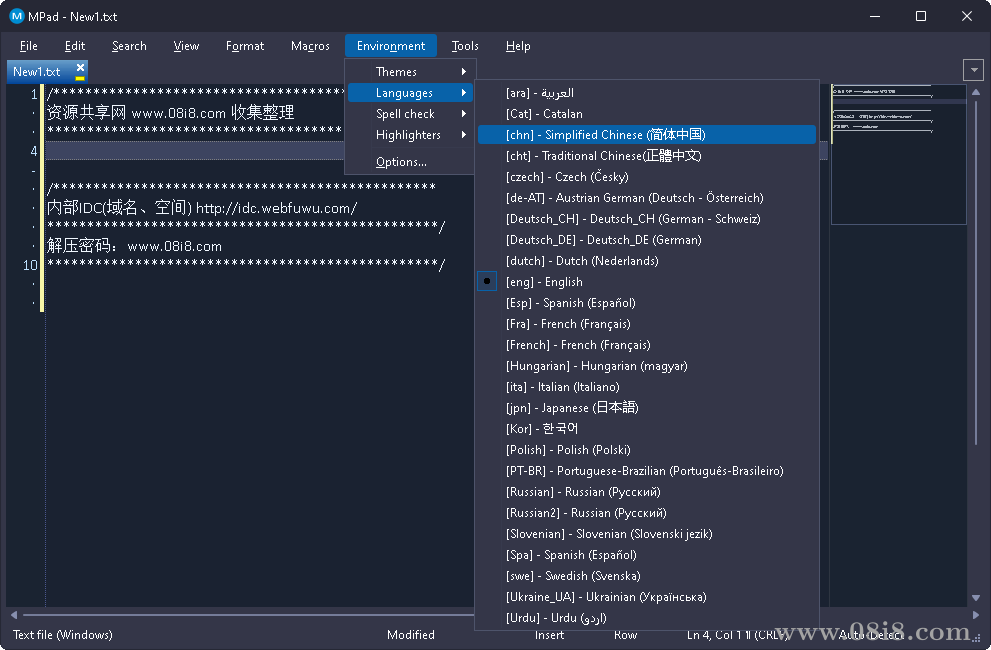Viewport: 991px width, 650px height.
Task: Select the checked English [eng] language
Action: pos(647,281)
